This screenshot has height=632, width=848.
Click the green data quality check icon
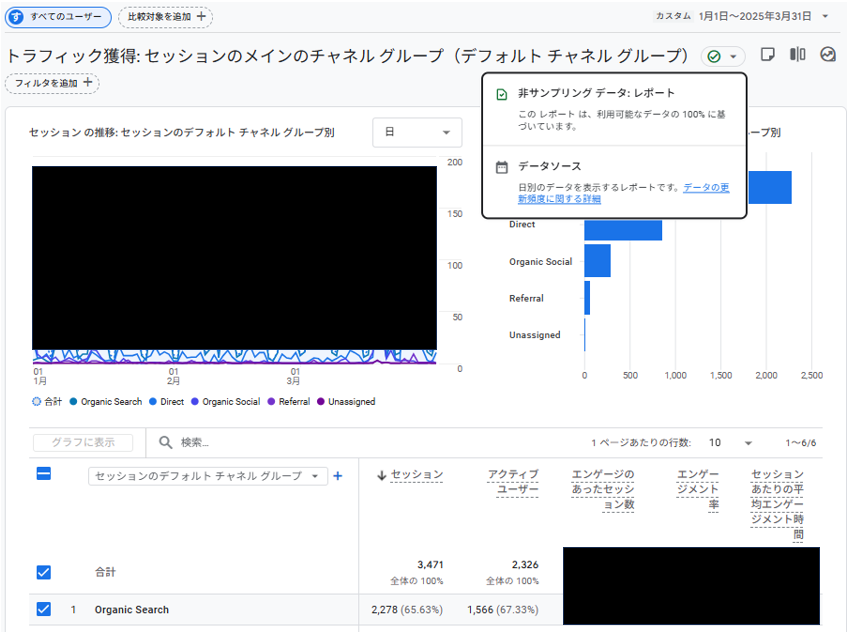(x=714, y=56)
